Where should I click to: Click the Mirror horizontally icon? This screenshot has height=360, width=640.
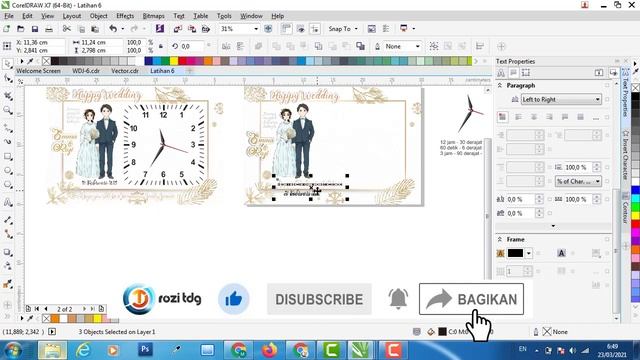tap(226, 46)
